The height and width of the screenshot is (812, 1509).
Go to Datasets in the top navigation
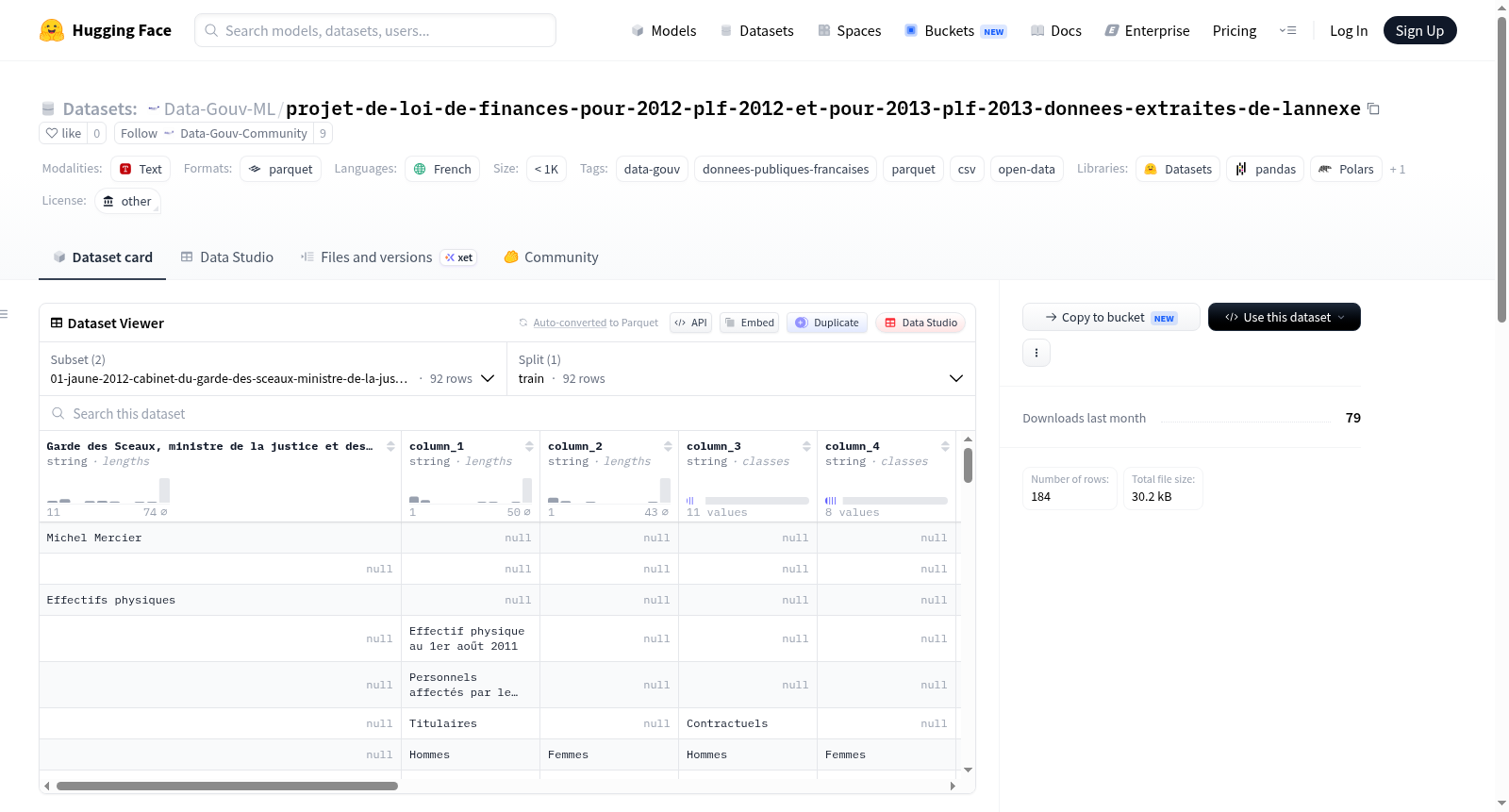pyautogui.click(x=756, y=30)
